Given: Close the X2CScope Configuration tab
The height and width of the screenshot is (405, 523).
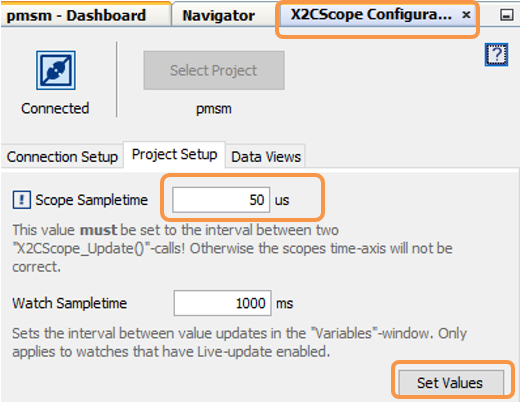Looking at the screenshot, I should (466, 14).
